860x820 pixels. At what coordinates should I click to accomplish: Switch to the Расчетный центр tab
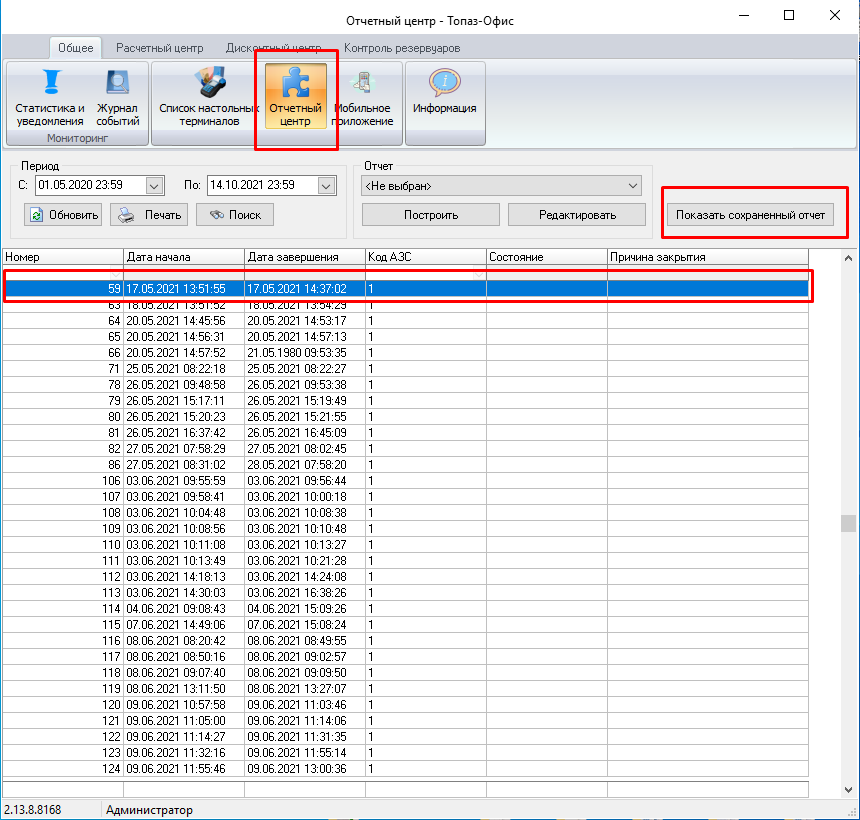[x=160, y=48]
